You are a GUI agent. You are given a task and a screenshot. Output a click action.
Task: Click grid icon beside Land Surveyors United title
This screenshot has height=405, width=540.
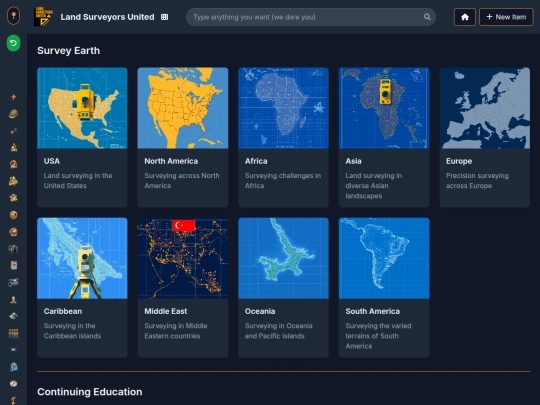(x=165, y=17)
